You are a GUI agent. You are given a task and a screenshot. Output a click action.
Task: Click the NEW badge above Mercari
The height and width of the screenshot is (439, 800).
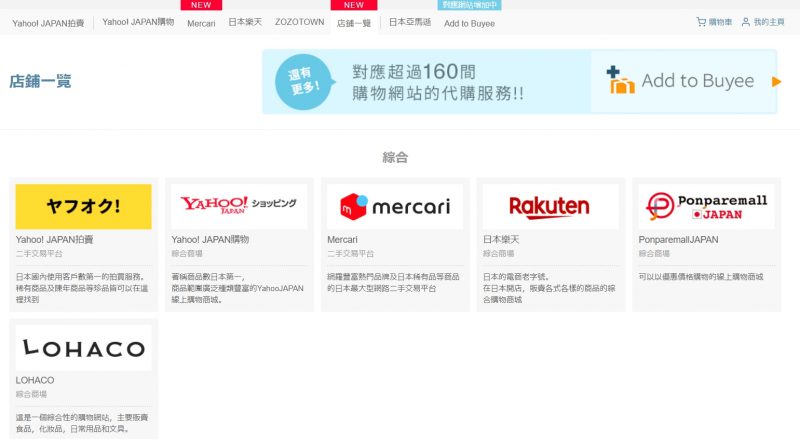pyautogui.click(x=201, y=5)
